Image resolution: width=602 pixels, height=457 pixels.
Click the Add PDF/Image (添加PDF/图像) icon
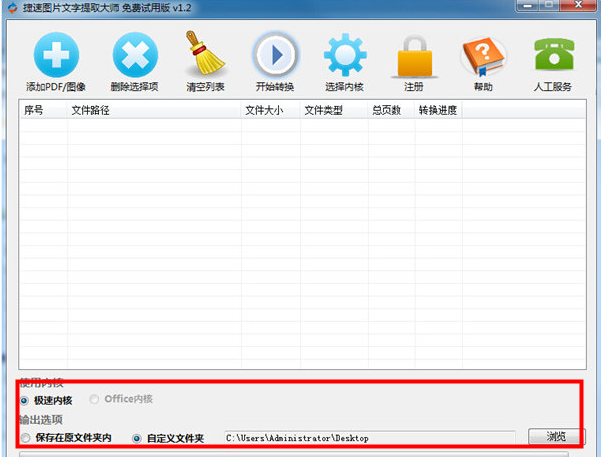pyautogui.click(x=56, y=54)
